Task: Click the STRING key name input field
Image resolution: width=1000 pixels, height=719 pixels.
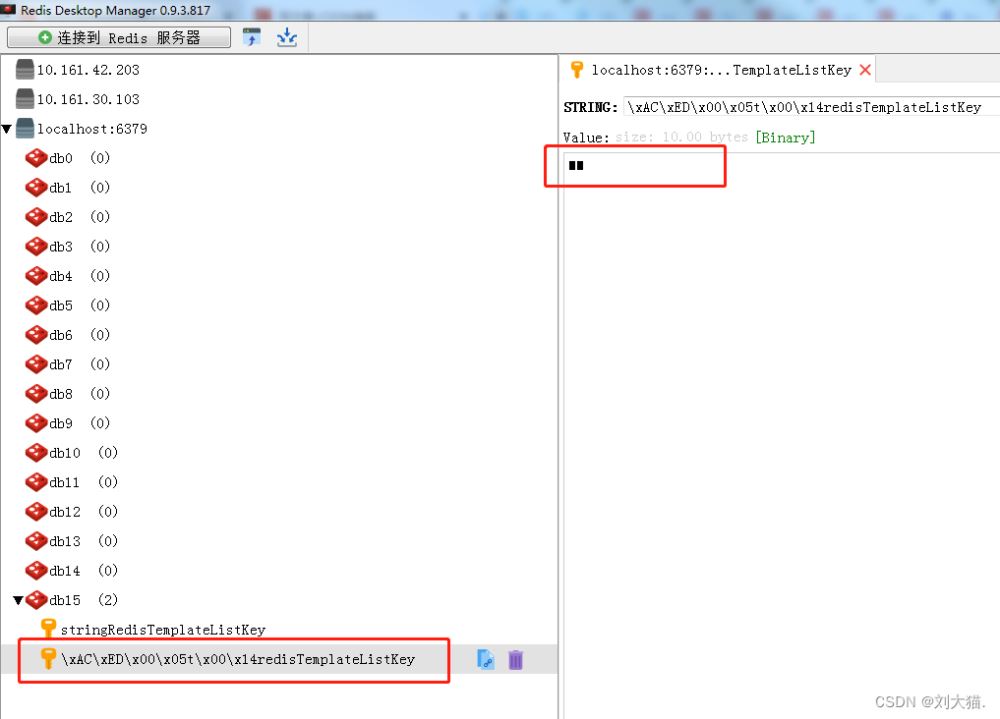Action: click(x=810, y=107)
